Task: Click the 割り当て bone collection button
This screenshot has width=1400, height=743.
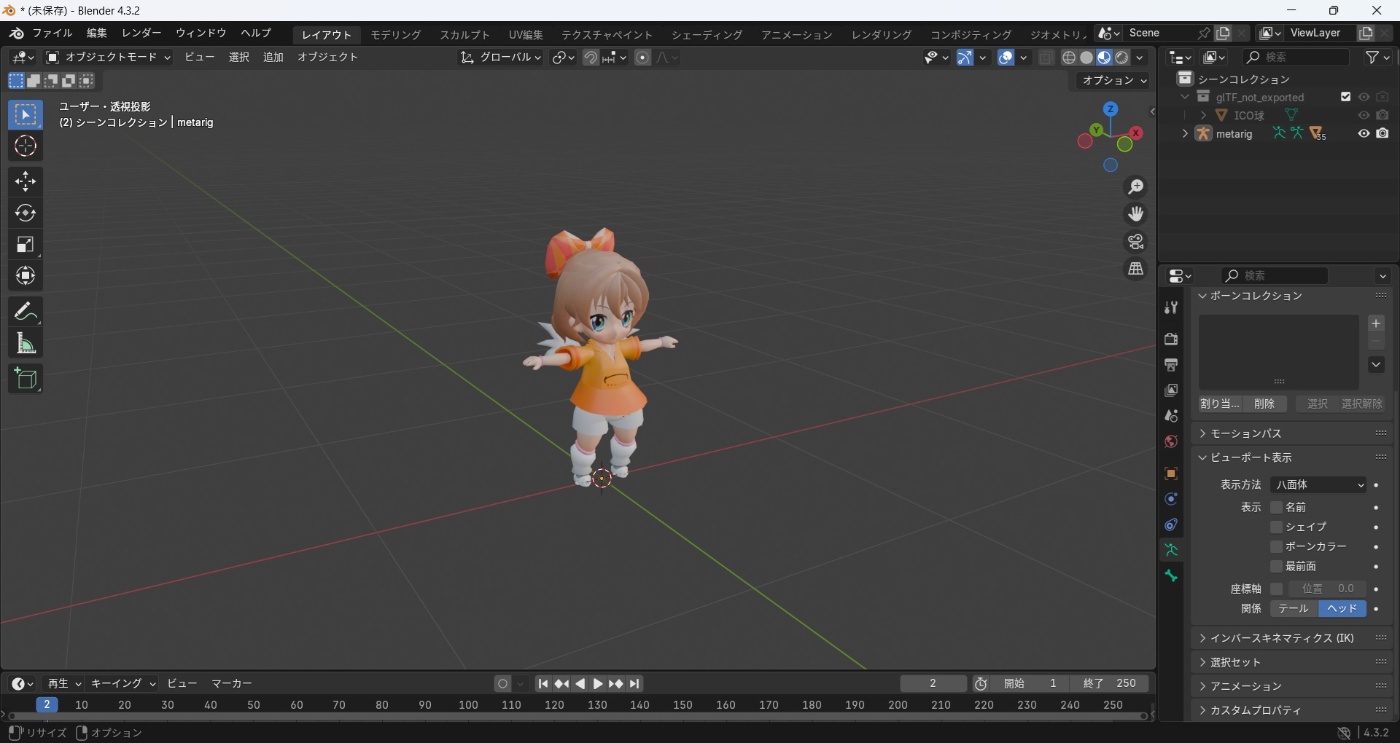Action: point(1220,404)
